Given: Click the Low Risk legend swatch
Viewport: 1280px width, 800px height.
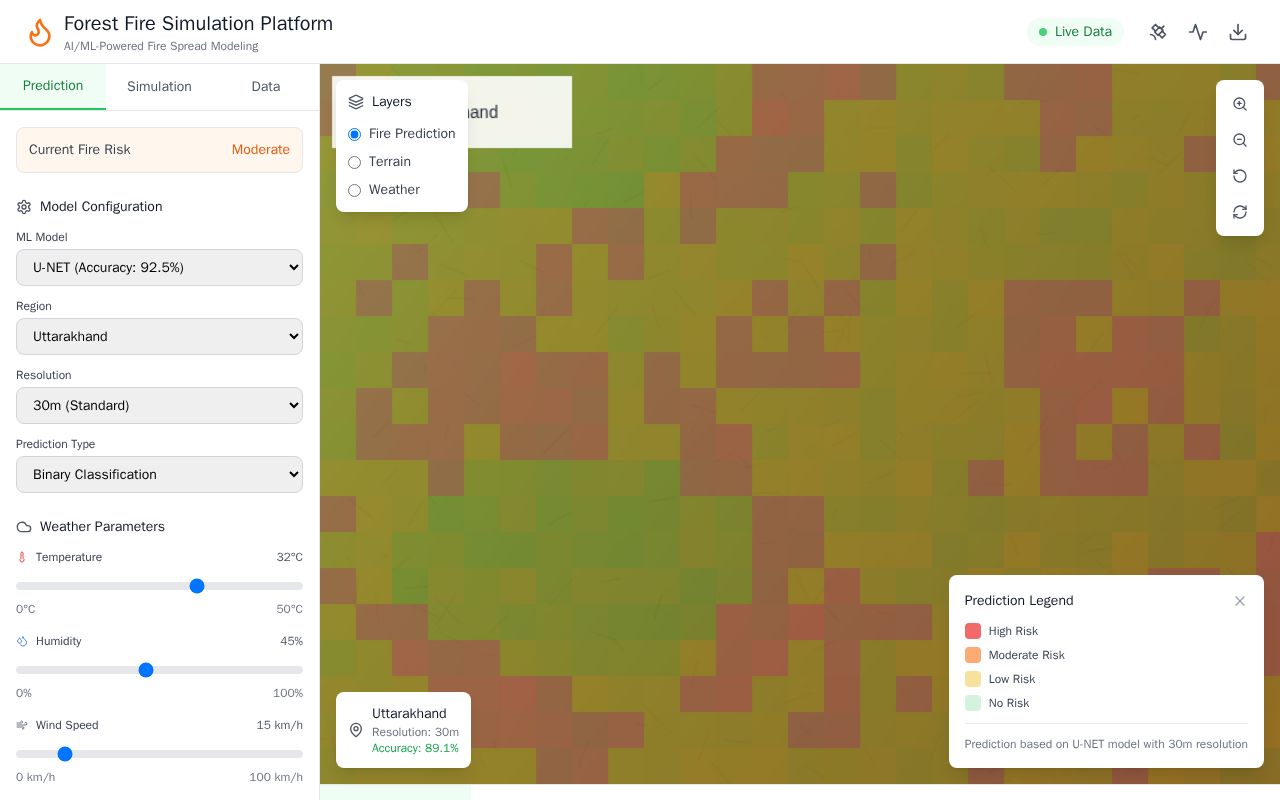Looking at the screenshot, I should pyautogui.click(x=973, y=679).
